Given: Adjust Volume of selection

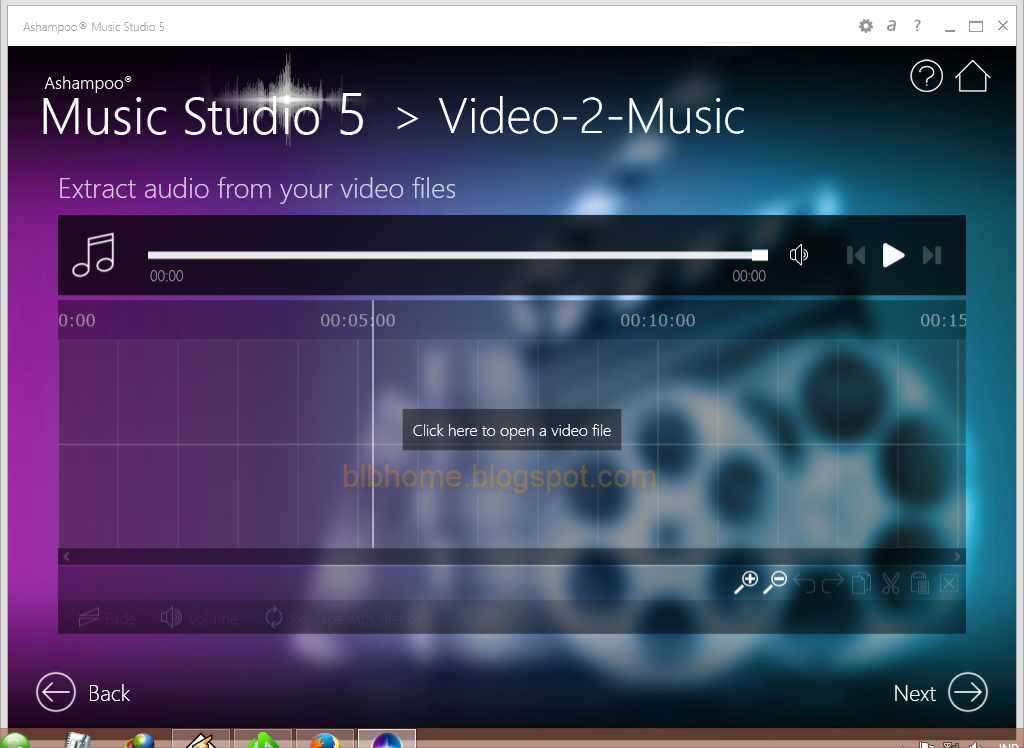Looking at the screenshot, I should pos(199,618).
